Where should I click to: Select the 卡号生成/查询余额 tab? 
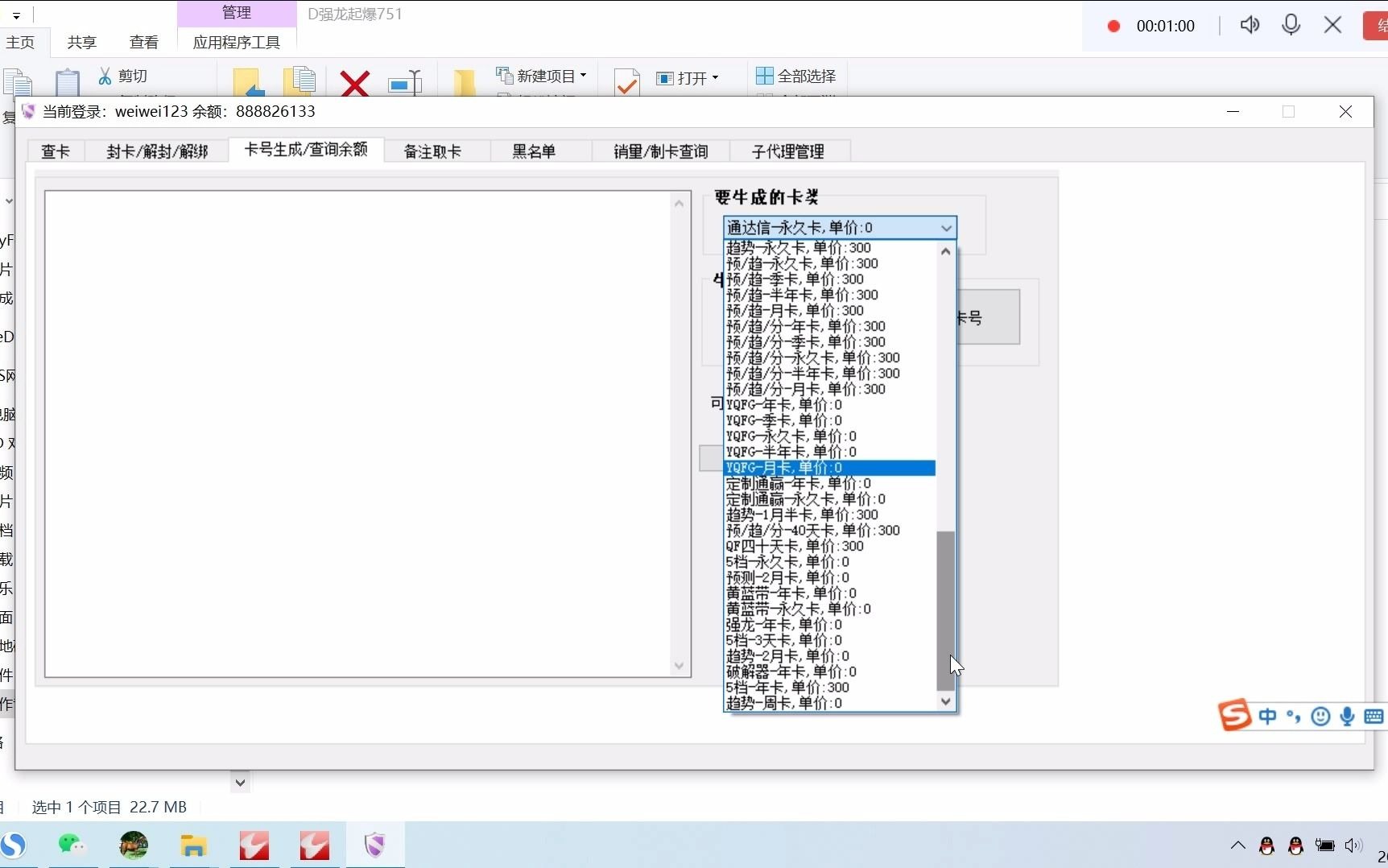[306, 150]
